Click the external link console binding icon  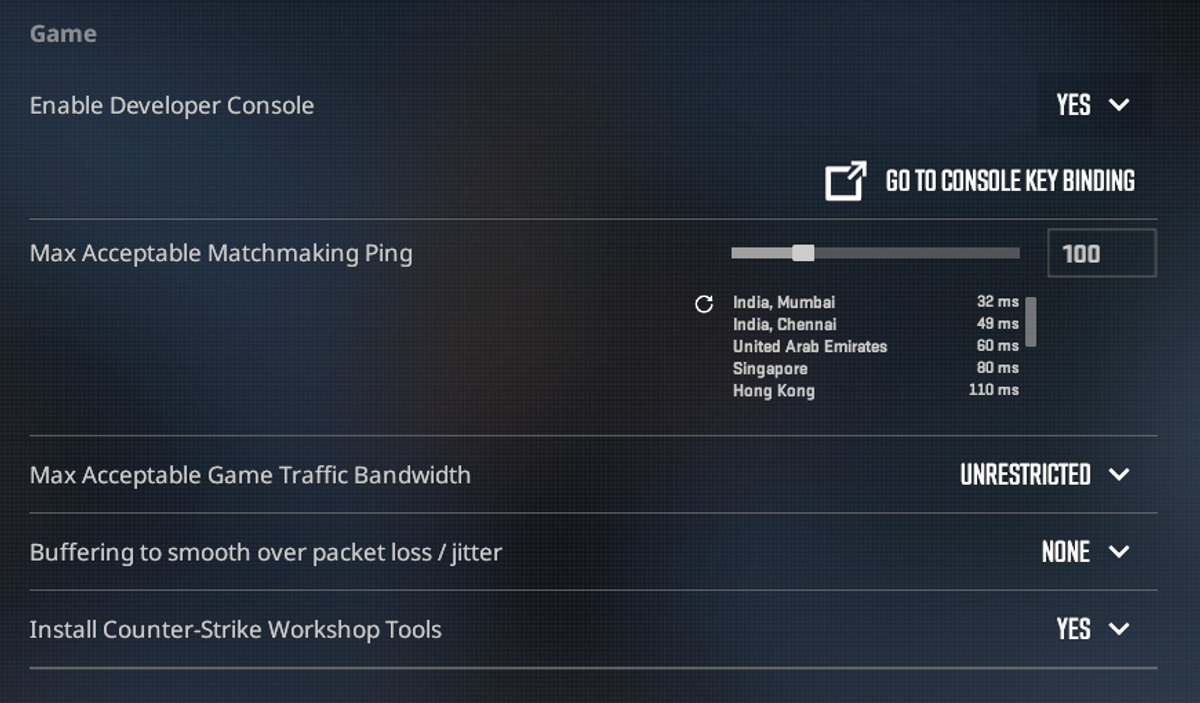pyautogui.click(x=845, y=181)
